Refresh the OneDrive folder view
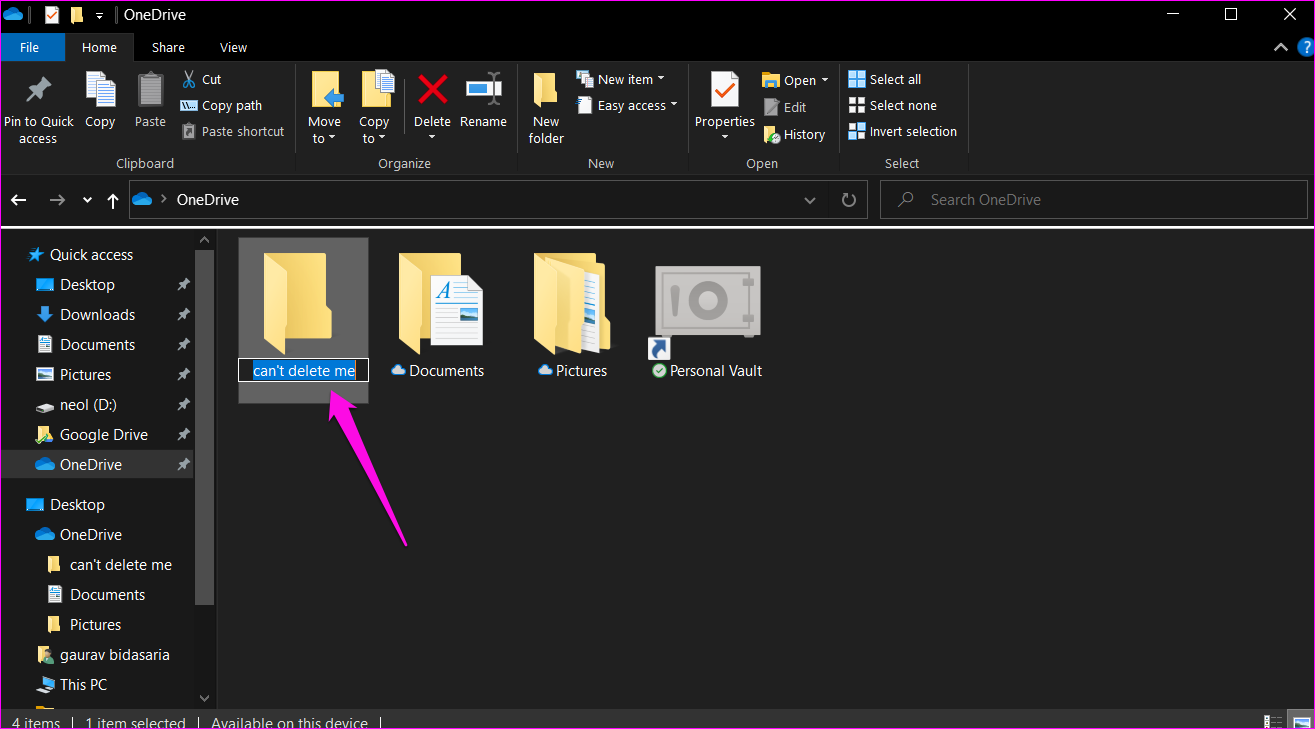 (848, 199)
